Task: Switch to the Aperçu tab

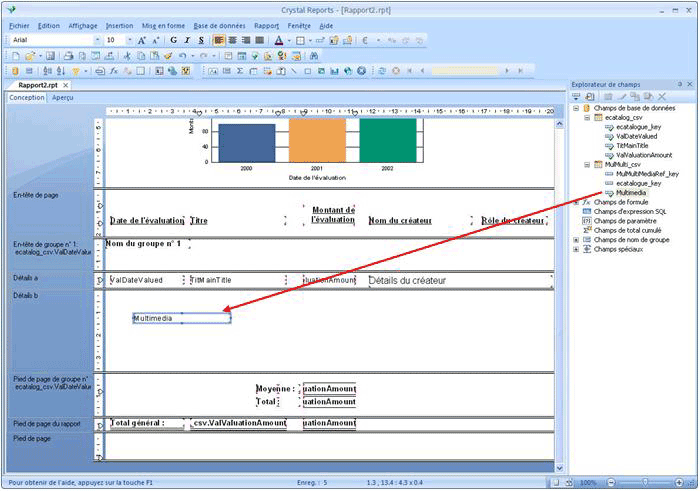Action: tap(62, 98)
